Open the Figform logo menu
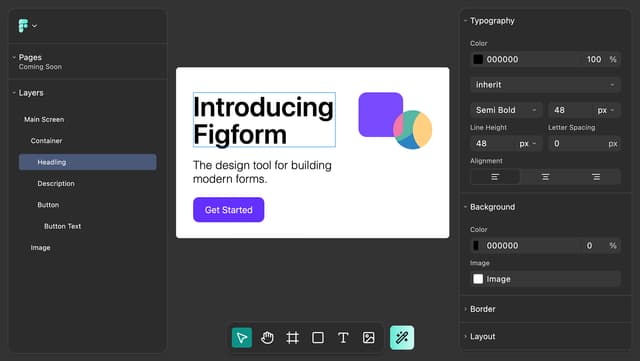Viewport: 640px width, 361px height. 28,26
